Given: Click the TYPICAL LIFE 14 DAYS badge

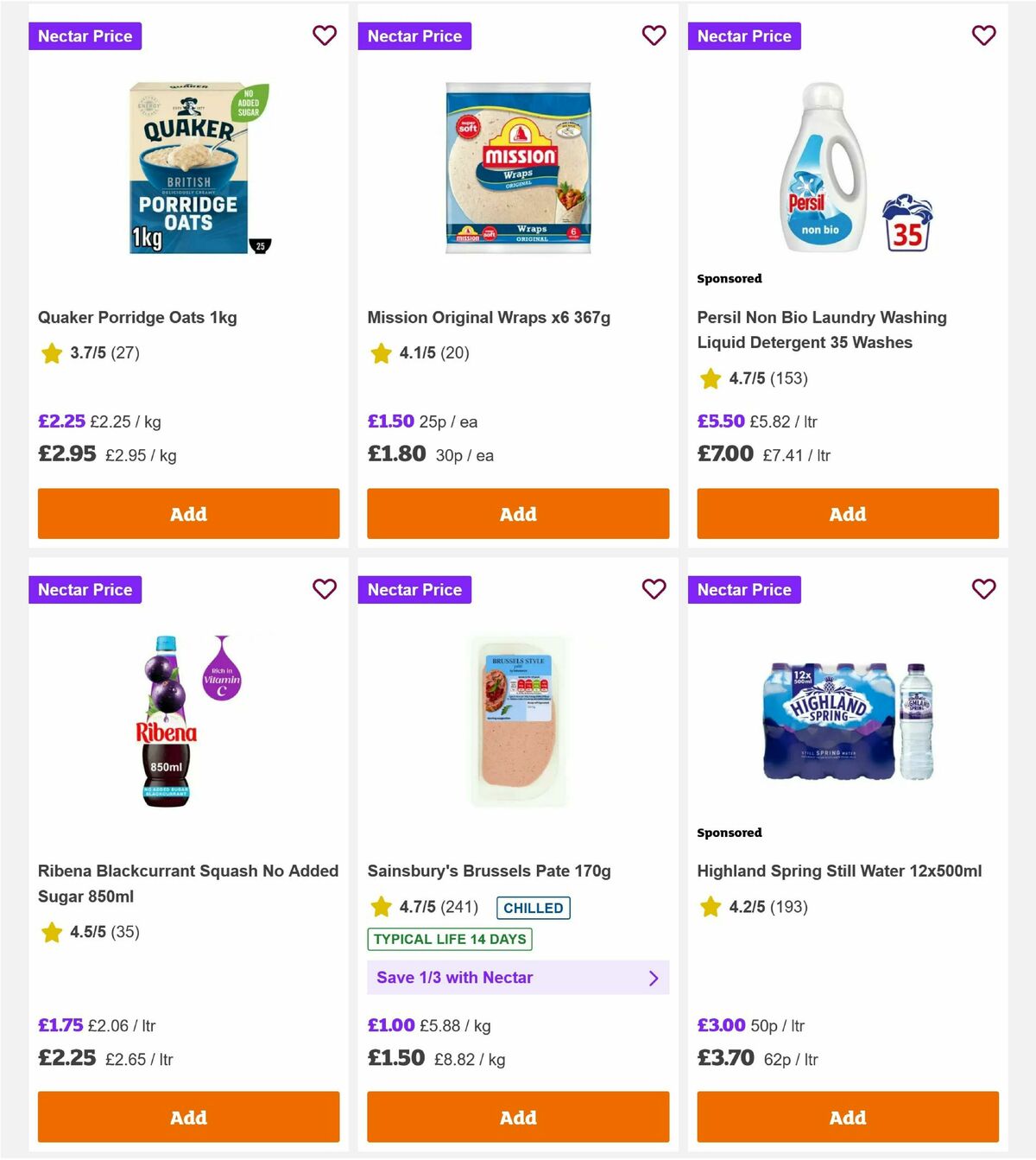Looking at the screenshot, I should 449,939.
